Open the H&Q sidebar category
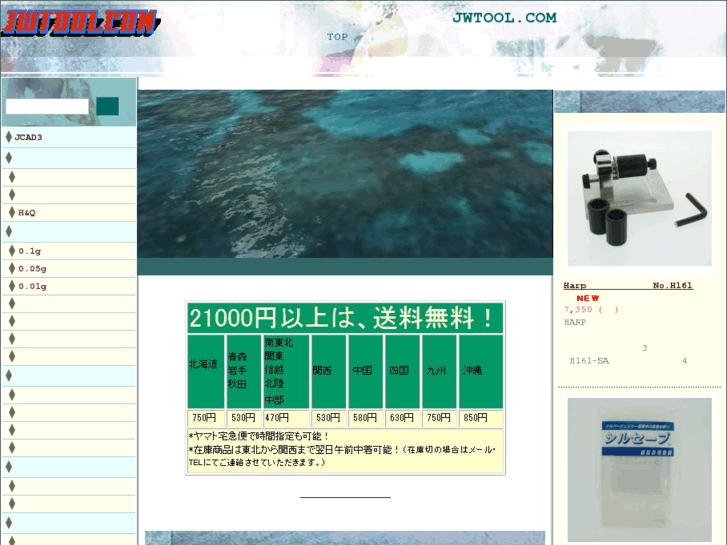Screen dimensions: 727x545 point(27,213)
